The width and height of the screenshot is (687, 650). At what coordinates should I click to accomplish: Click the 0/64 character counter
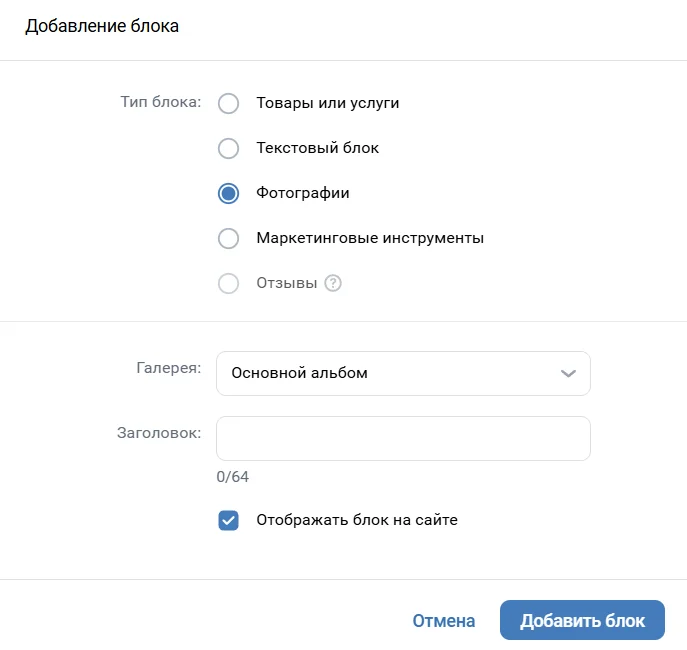point(232,477)
